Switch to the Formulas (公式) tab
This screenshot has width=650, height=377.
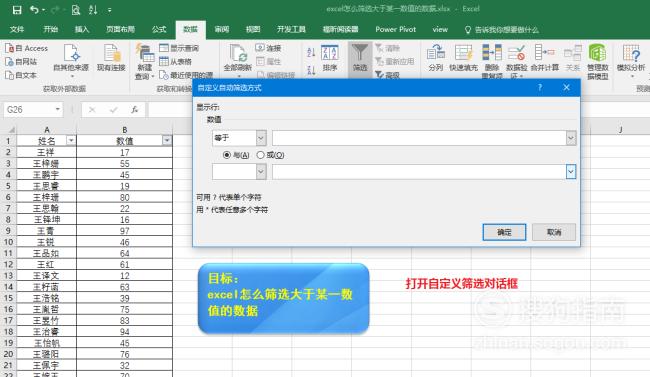159,29
